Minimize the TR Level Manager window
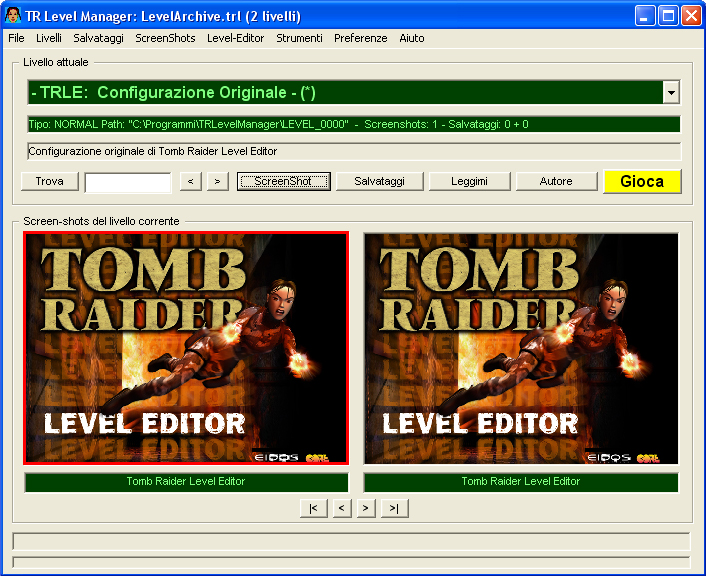 645,16
